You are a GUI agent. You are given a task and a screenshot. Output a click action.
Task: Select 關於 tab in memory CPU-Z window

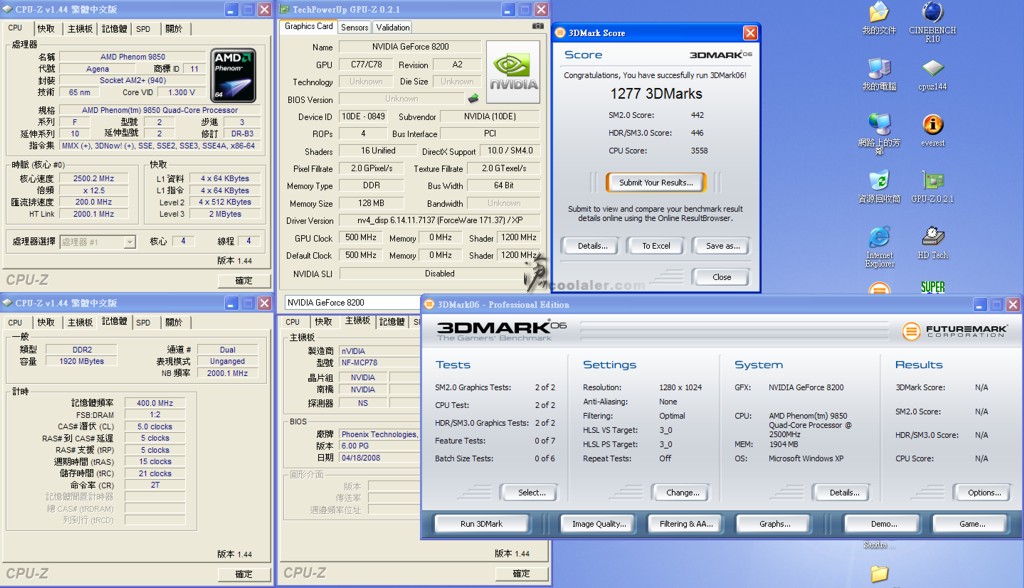click(x=173, y=322)
